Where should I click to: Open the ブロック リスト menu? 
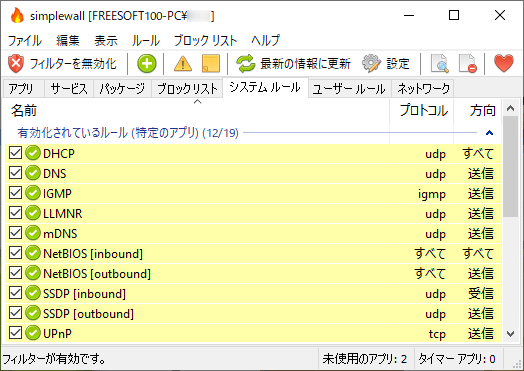pyautogui.click(x=205, y=40)
